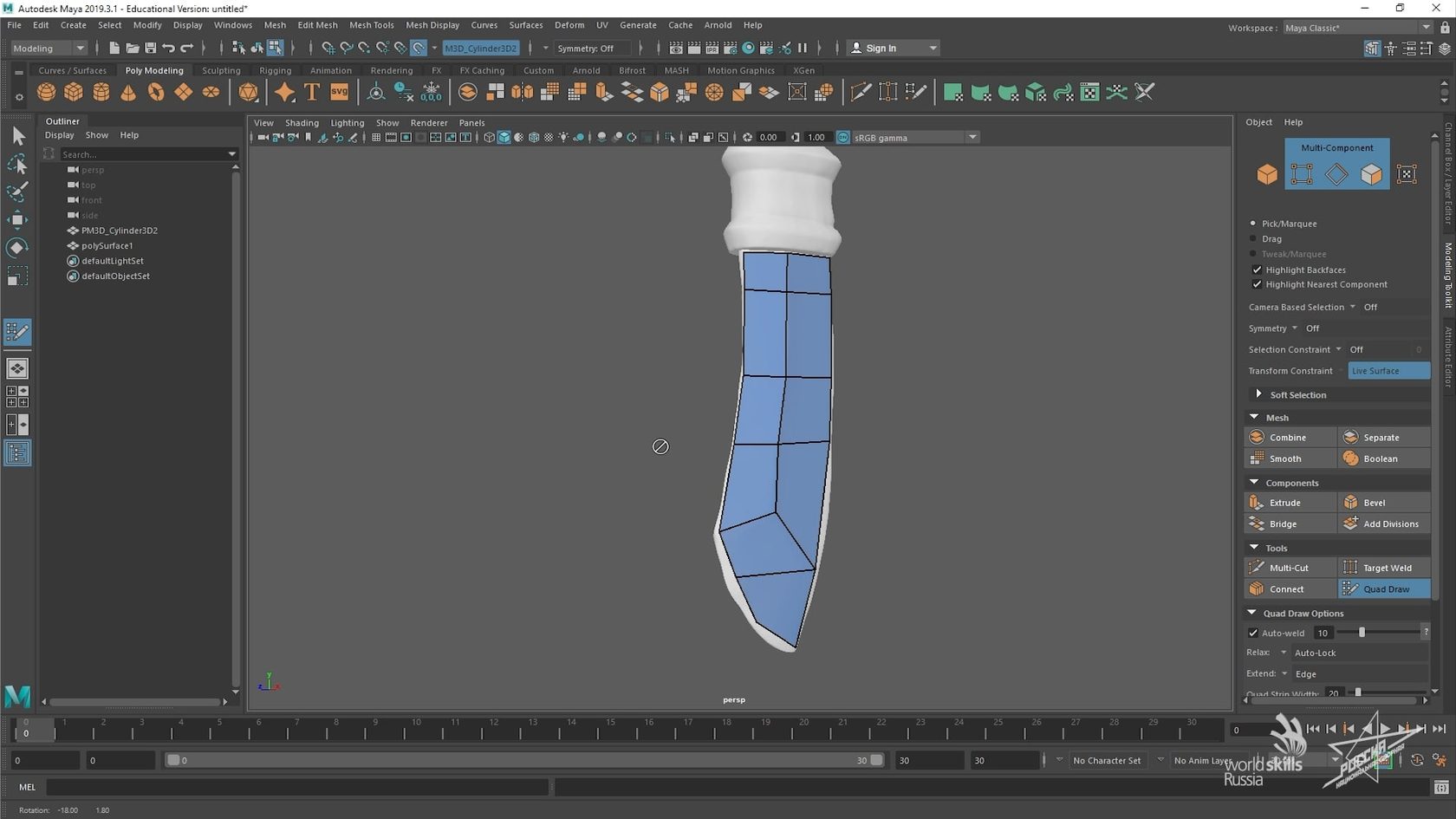Click the SVG shelf icon
Viewport: 1456px width, 819px height.
tap(339, 92)
